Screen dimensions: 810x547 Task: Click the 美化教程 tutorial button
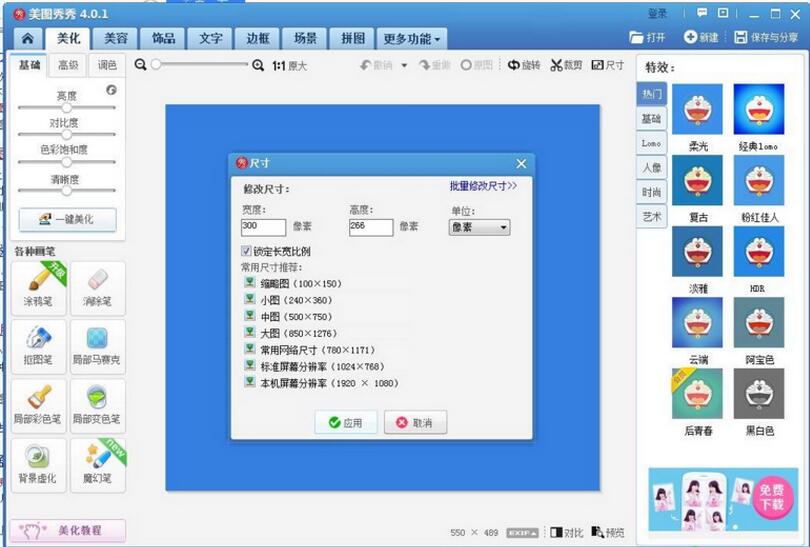pyautogui.click(x=68, y=530)
